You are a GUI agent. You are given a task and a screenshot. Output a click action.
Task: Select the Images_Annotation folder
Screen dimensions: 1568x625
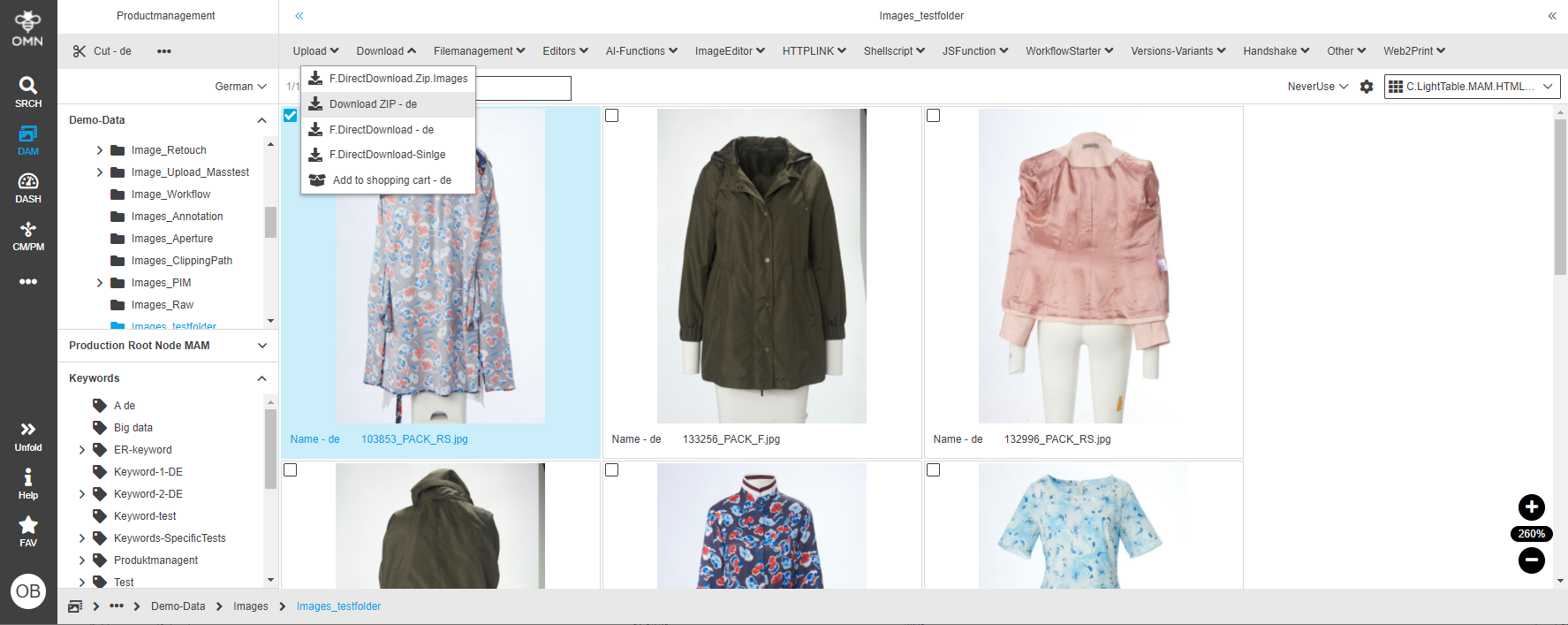pyautogui.click(x=177, y=217)
